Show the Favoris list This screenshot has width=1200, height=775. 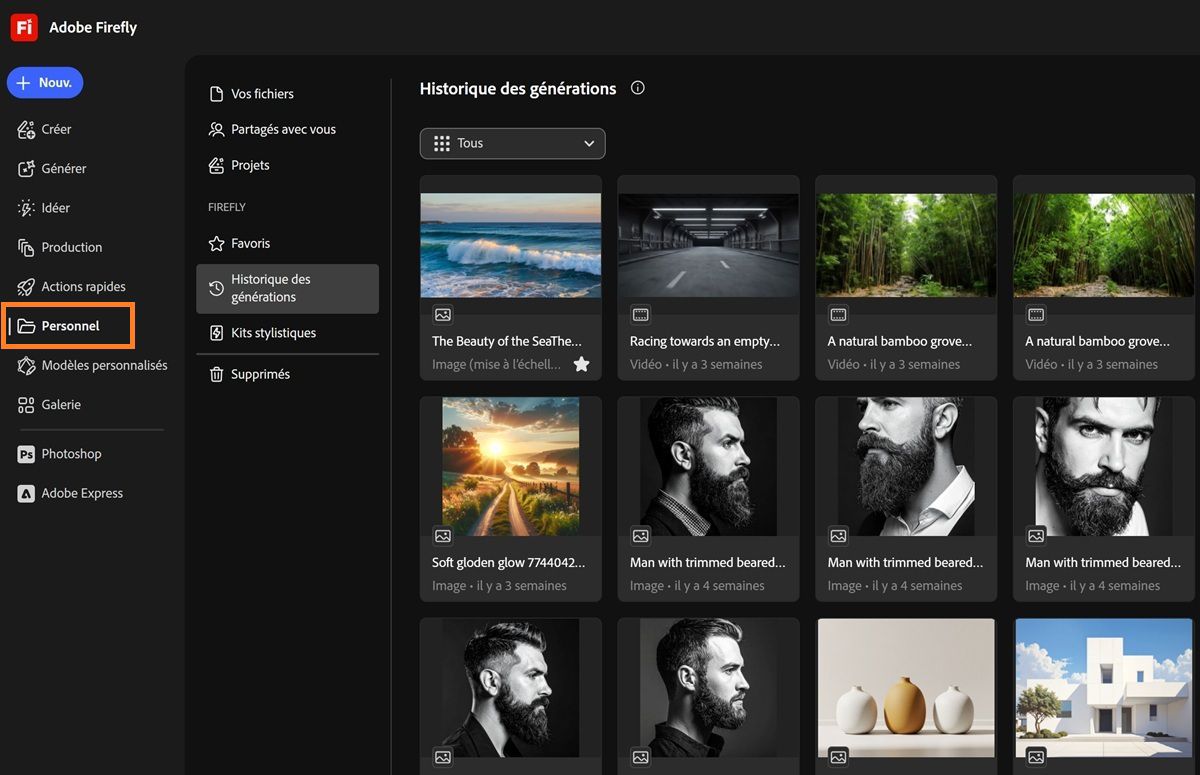(250, 243)
